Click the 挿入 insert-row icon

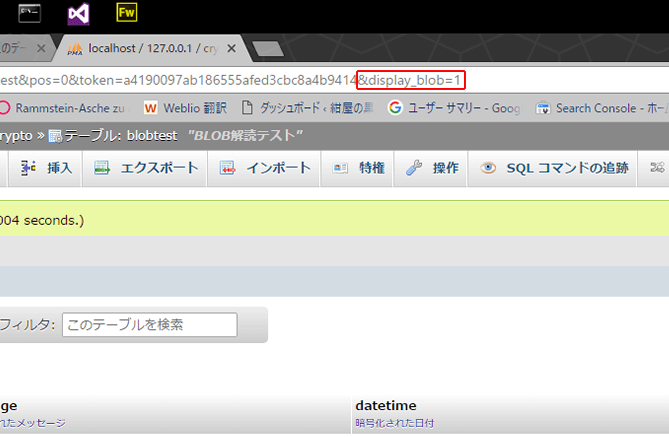point(28,168)
